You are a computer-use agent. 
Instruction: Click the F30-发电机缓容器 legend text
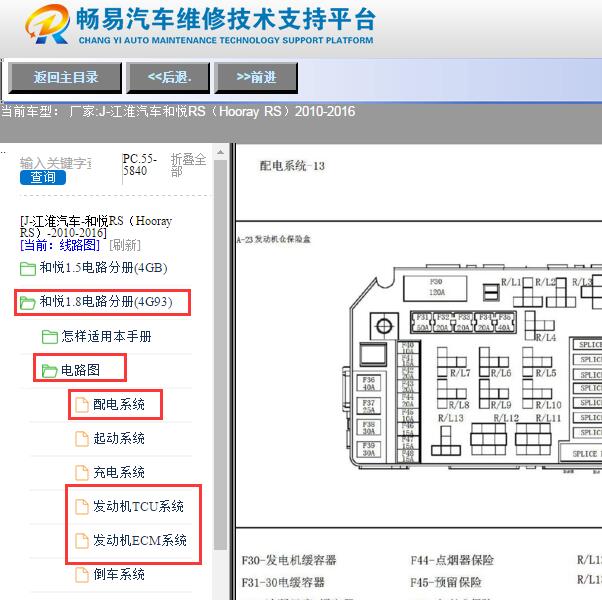[x=289, y=560]
